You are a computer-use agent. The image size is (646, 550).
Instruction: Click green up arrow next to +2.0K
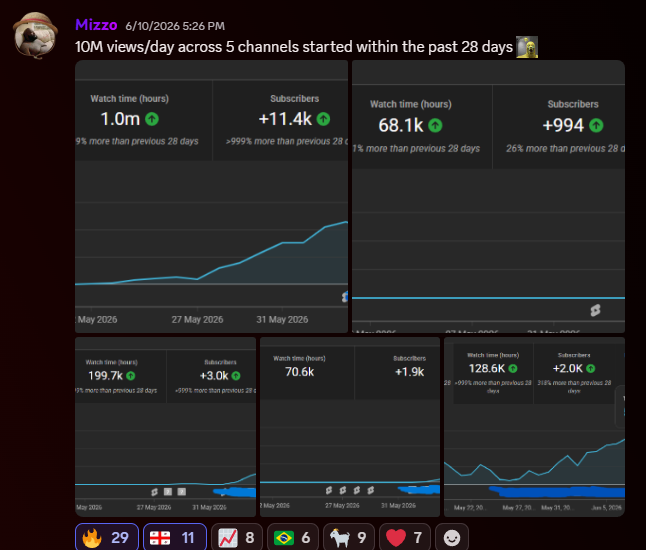point(590,368)
